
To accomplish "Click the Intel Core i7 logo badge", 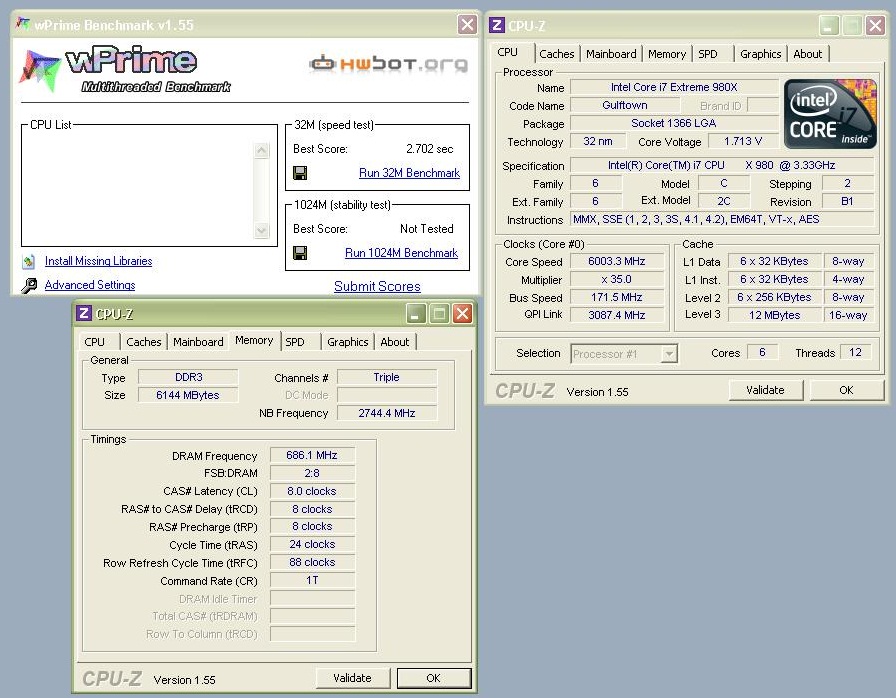I will click(x=830, y=114).
